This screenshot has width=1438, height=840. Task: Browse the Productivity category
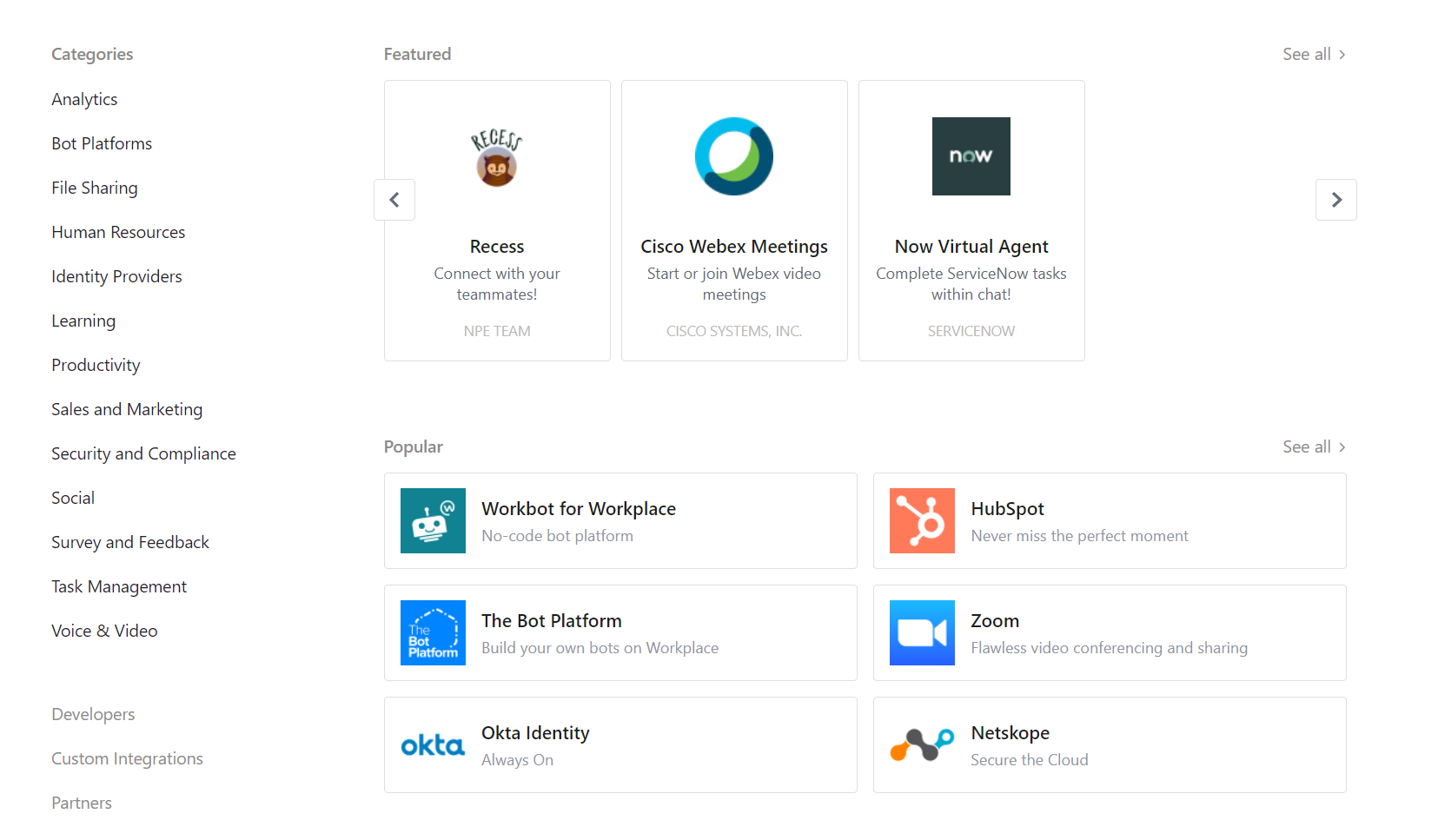click(96, 365)
